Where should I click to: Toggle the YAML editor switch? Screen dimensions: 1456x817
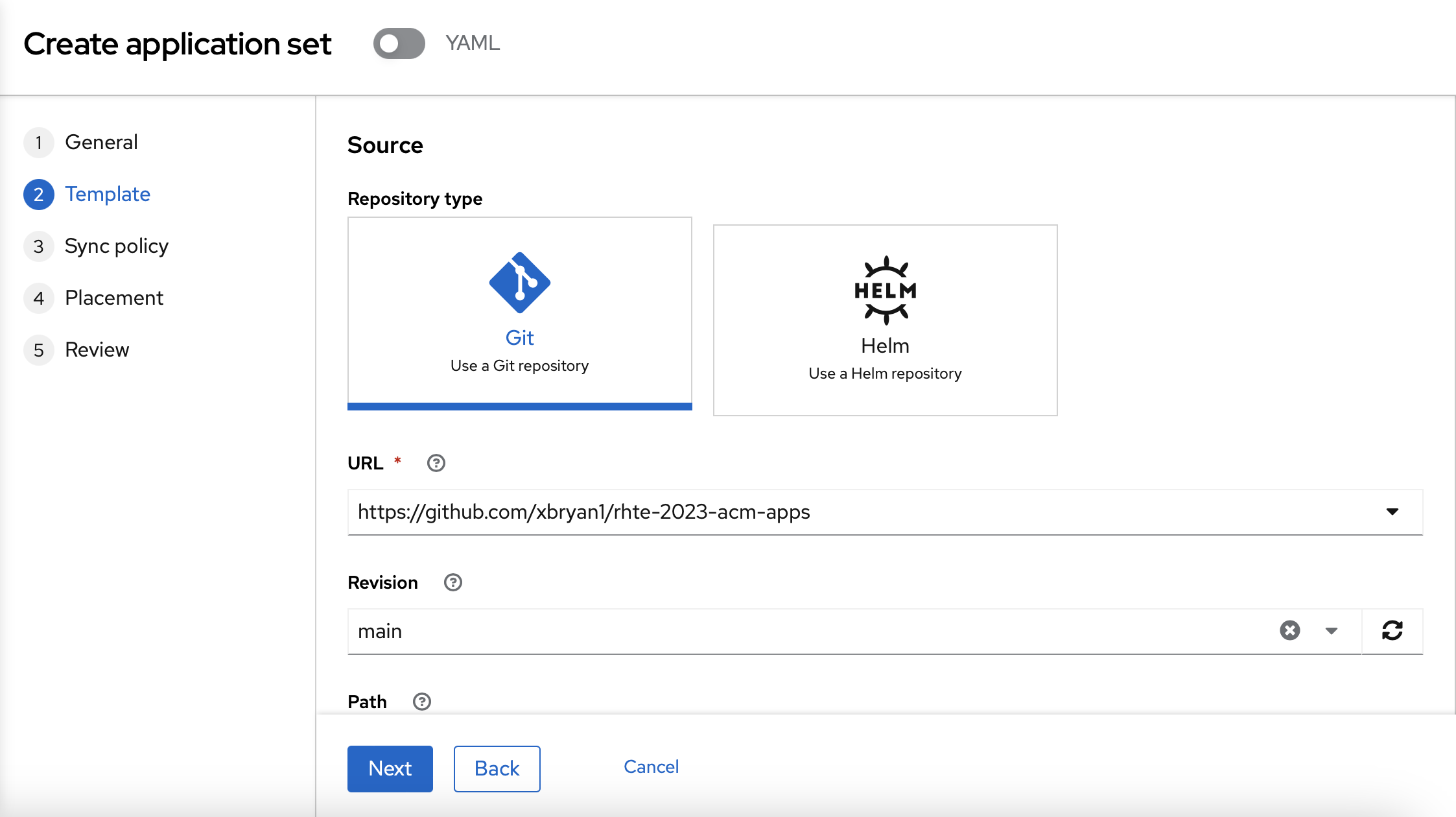pyautogui.click(x=399, y=43)
